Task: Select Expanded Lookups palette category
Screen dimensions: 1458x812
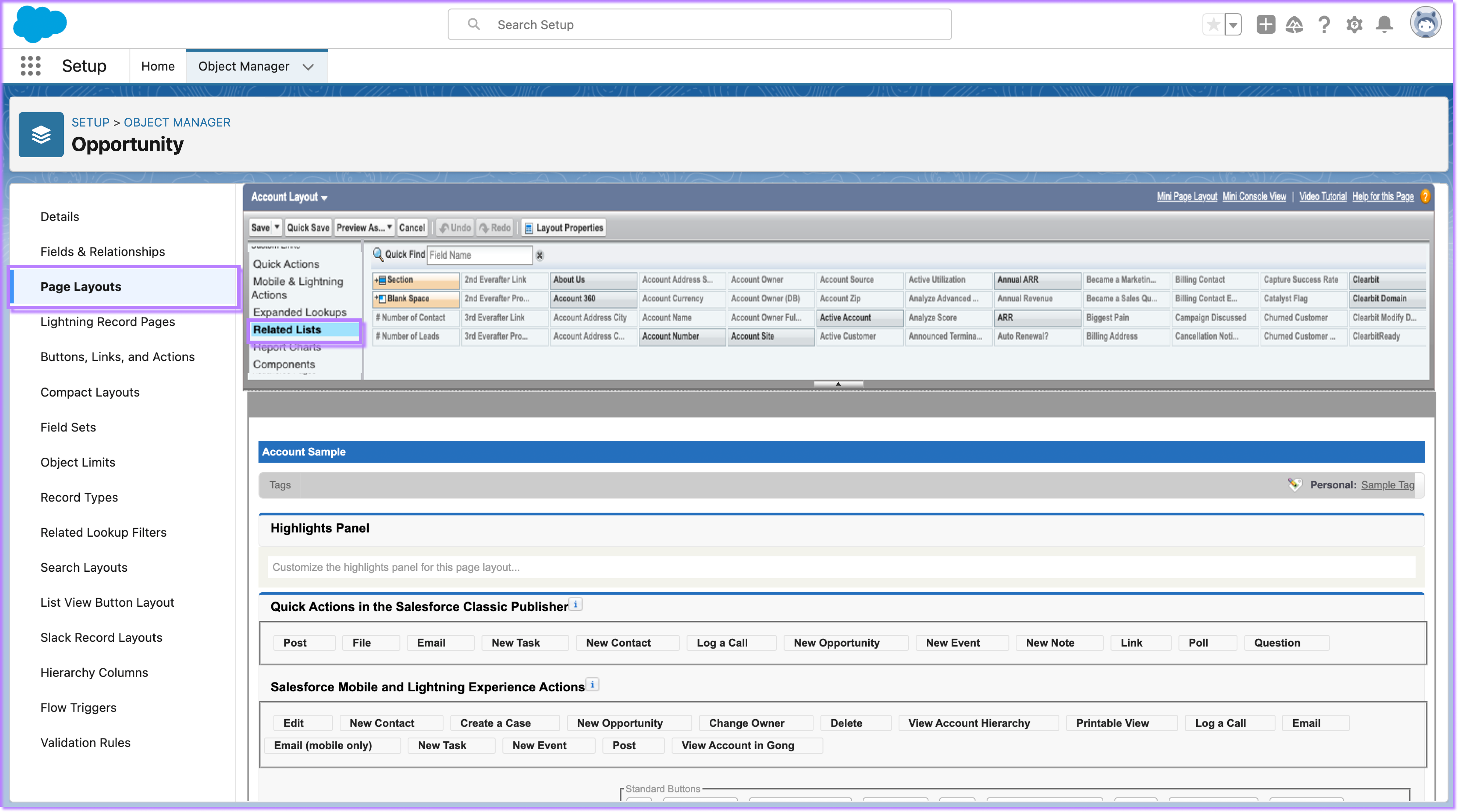Action: [x=299, y=313]
